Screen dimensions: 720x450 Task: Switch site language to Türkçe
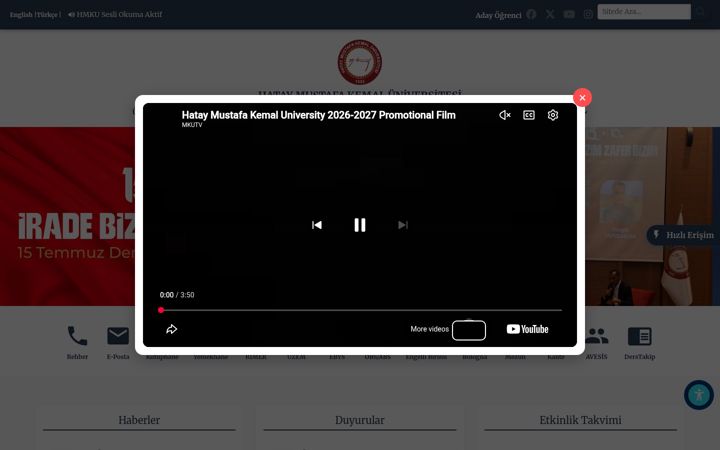[46, 15]
